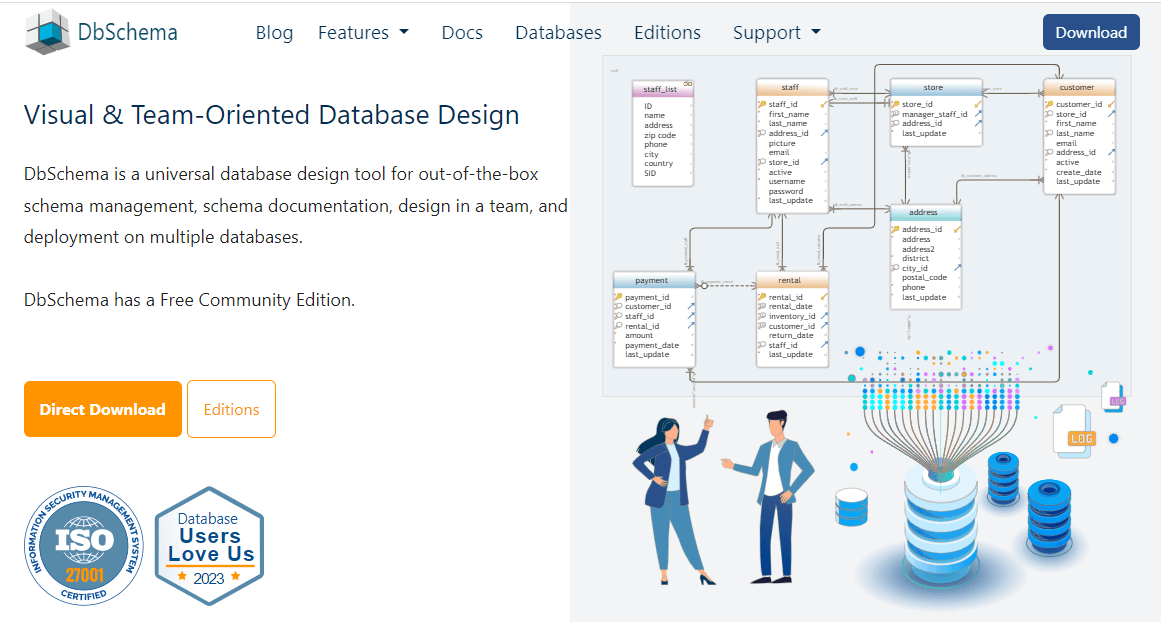This screenshot has width=1161, height=622.
Task: Open the DbSchema home link text
Action: click(127, 33)
